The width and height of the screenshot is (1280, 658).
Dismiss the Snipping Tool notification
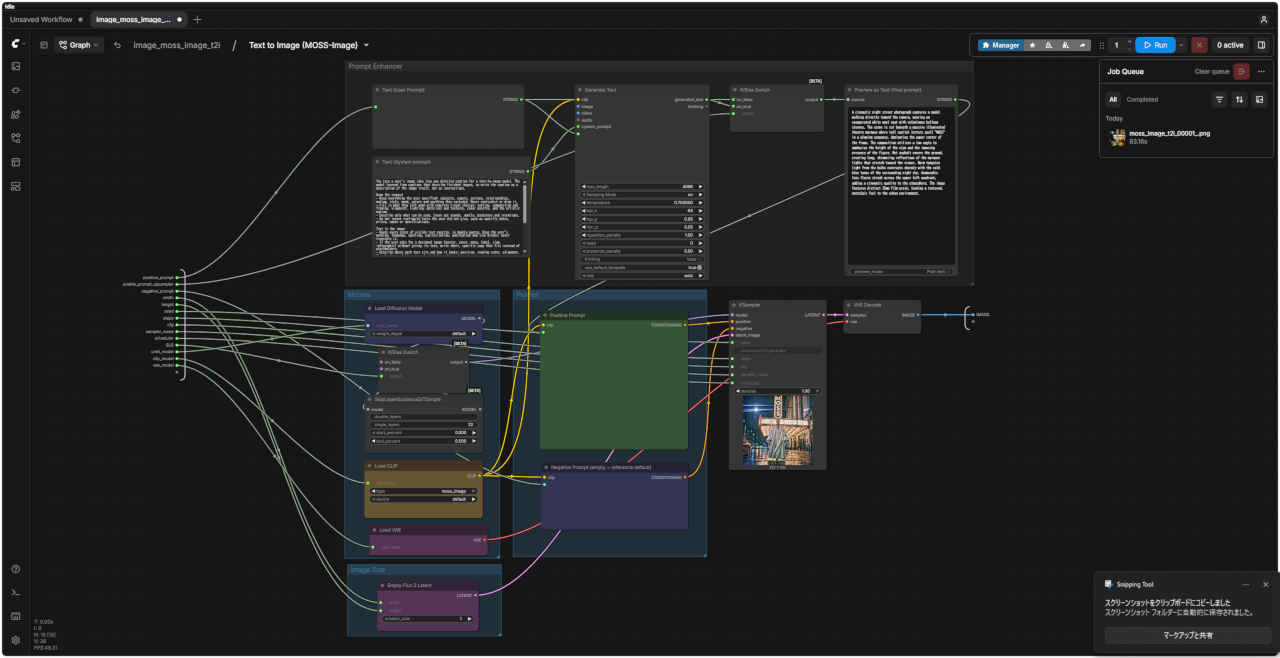(x=1265, y=584)
